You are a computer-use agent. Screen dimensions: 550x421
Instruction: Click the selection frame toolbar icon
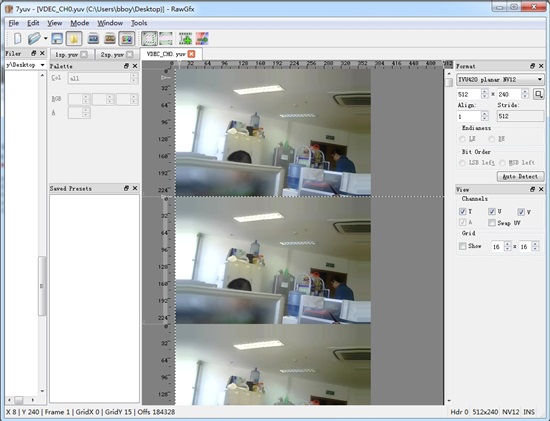(149, 39)
